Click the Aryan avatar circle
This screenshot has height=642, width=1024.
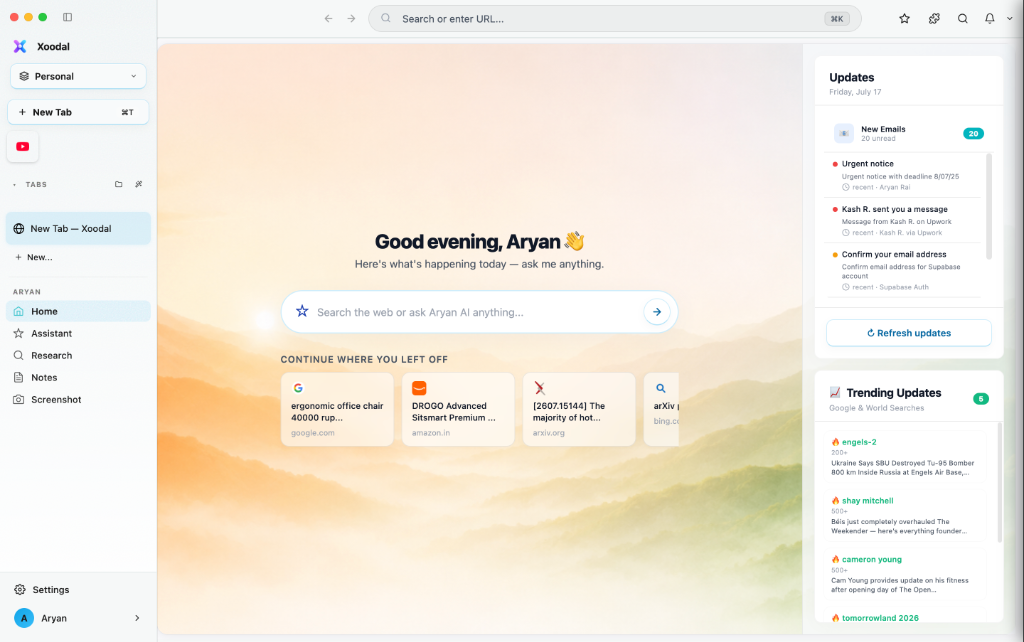[24, 618]
